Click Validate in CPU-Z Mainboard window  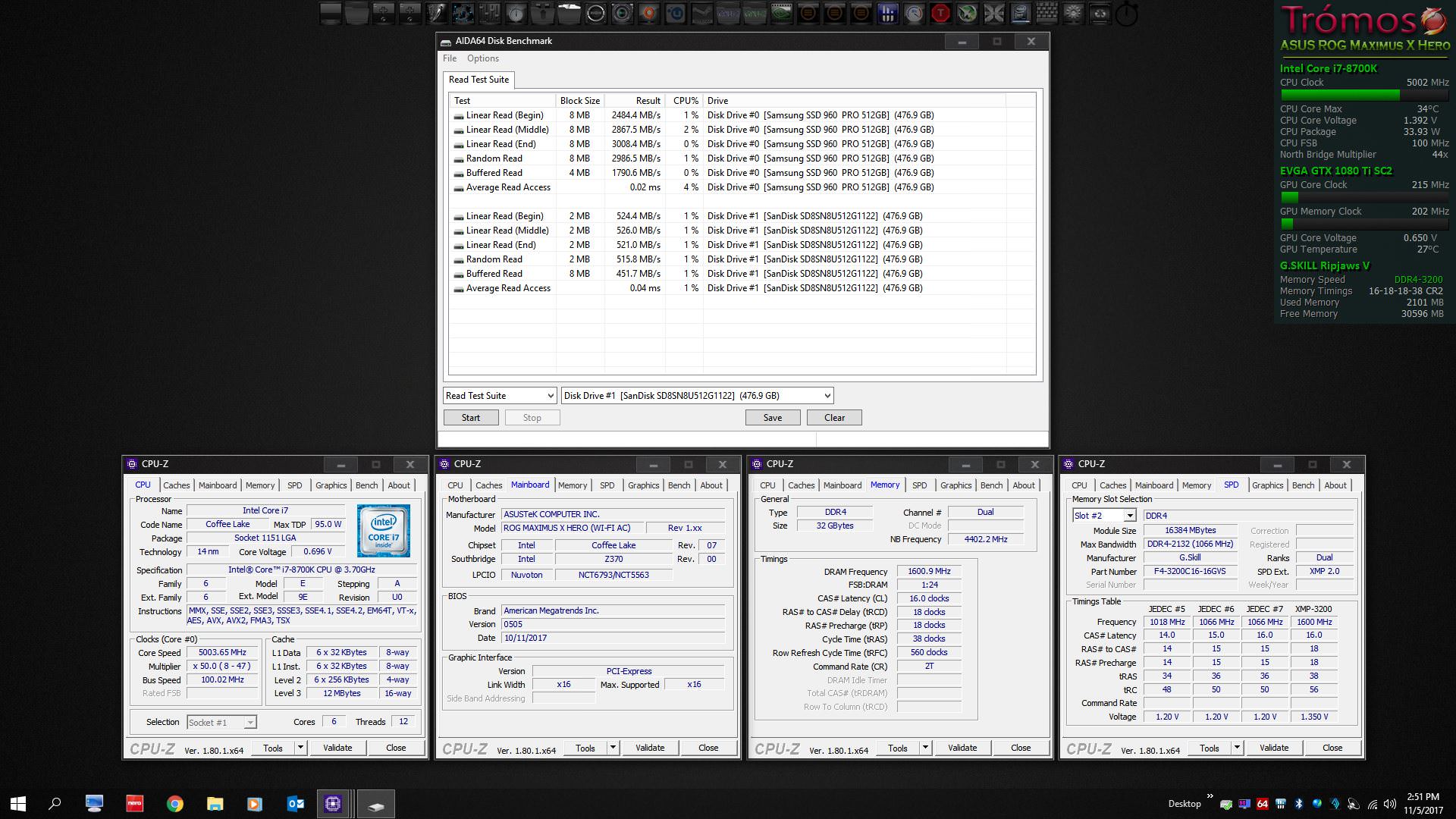pos(650,748)
